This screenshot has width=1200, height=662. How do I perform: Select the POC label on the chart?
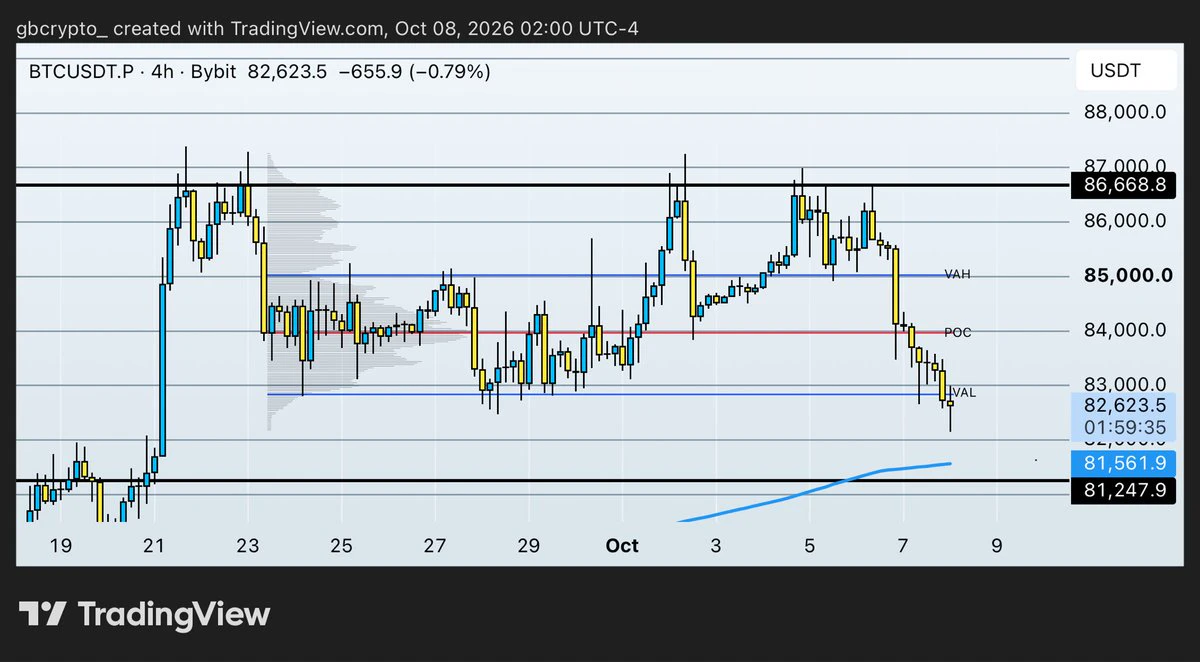pos(958,332)
